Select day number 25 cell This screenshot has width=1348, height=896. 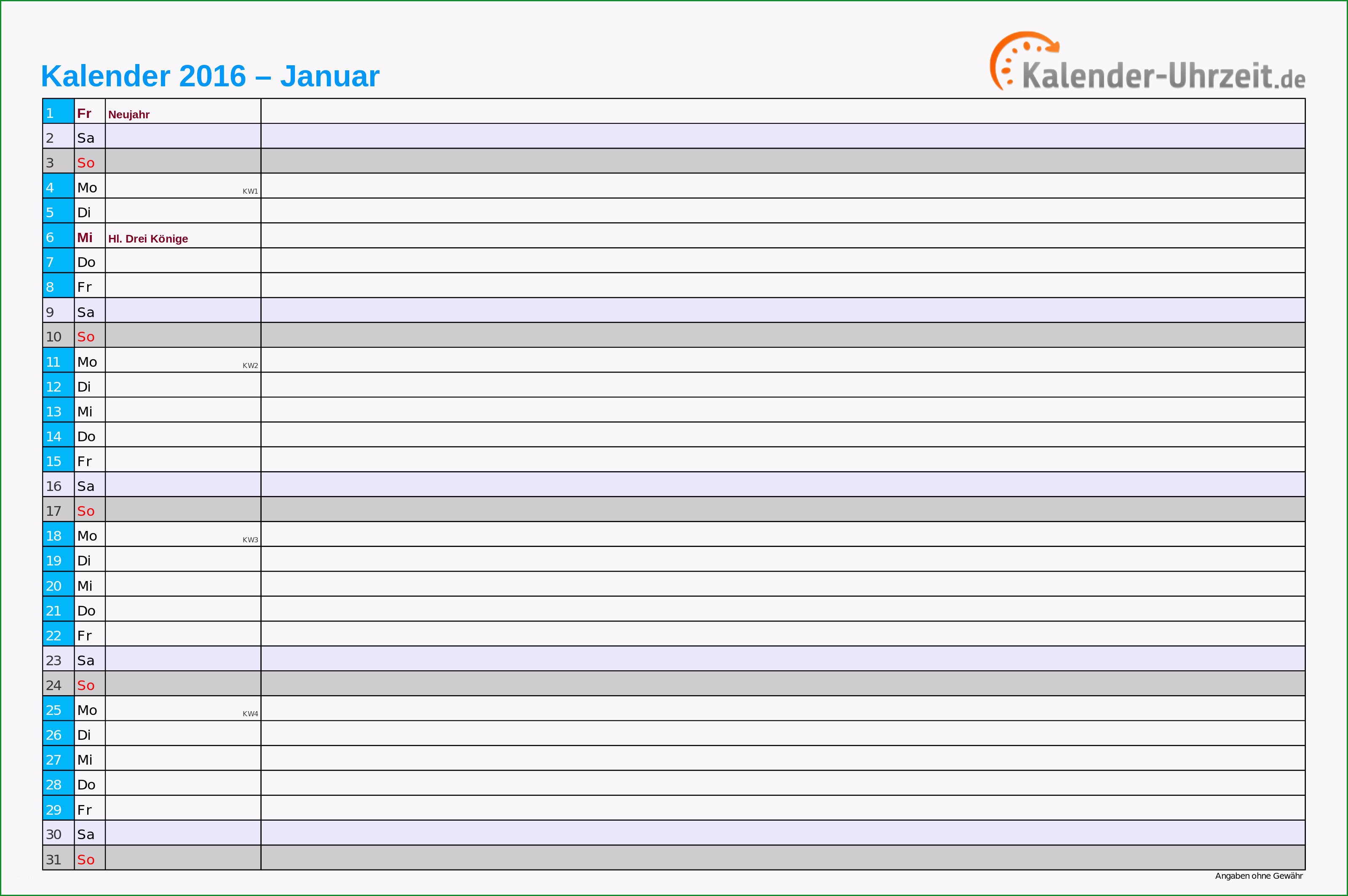[x=58, y=708]
